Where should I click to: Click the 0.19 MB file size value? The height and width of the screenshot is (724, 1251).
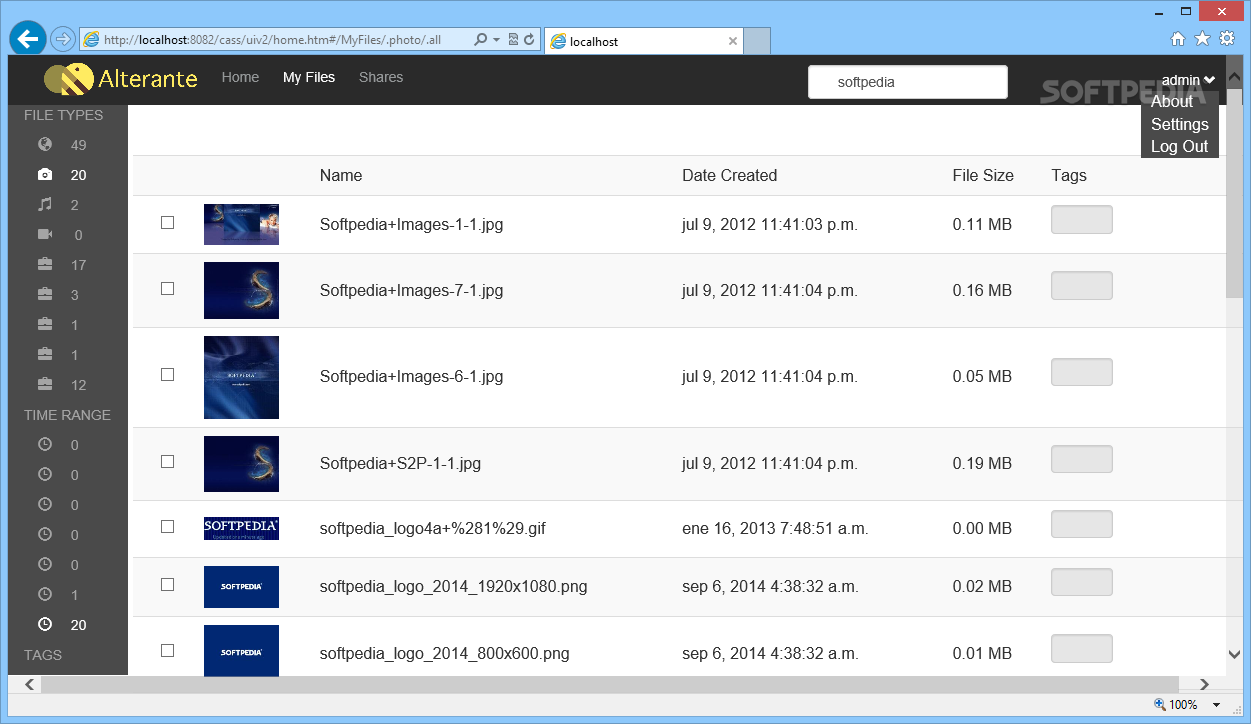[982, 463]
